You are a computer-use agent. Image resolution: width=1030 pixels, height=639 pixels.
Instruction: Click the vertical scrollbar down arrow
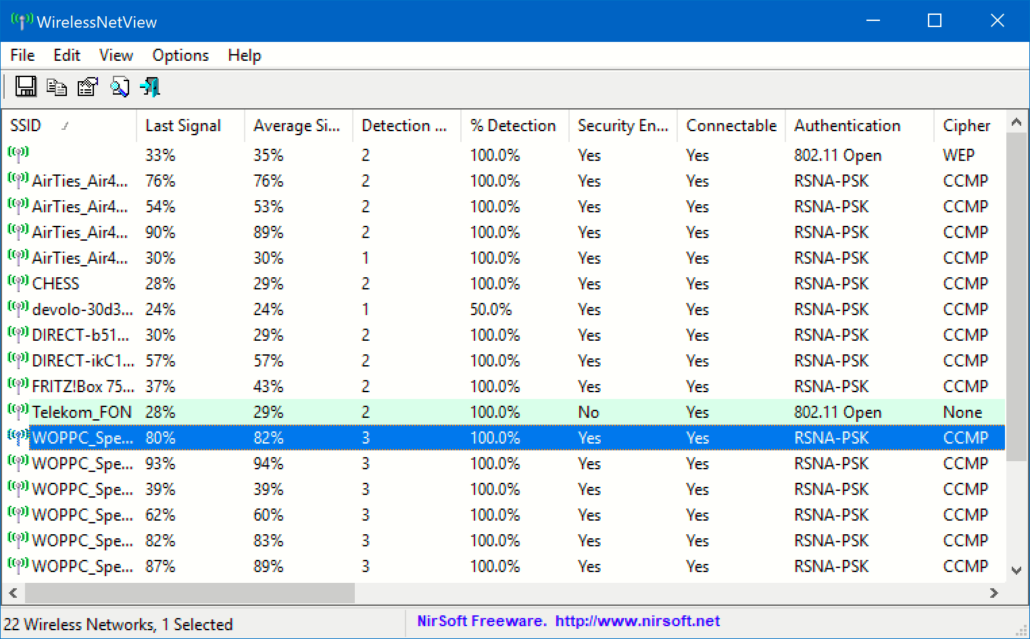pyautogui.click(x=1017, y=570)
